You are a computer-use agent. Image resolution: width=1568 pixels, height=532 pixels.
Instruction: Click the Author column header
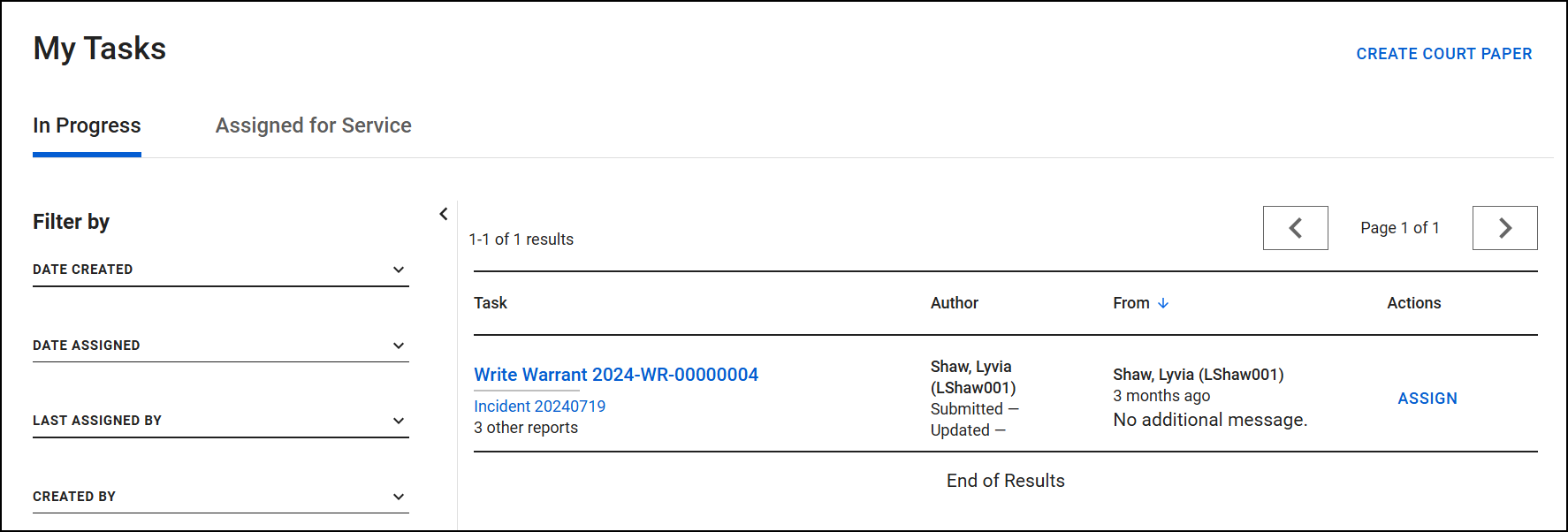954,303
